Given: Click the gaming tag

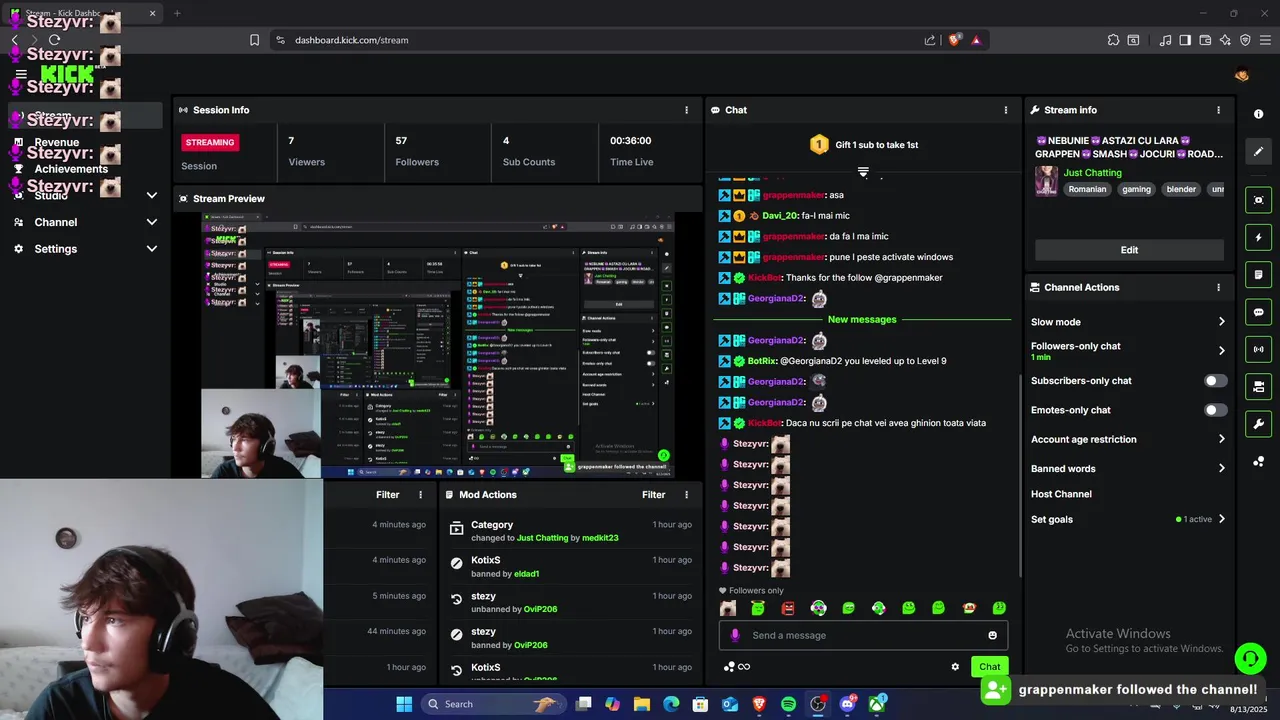Looking at the screenshot, I should point(1136,189).
